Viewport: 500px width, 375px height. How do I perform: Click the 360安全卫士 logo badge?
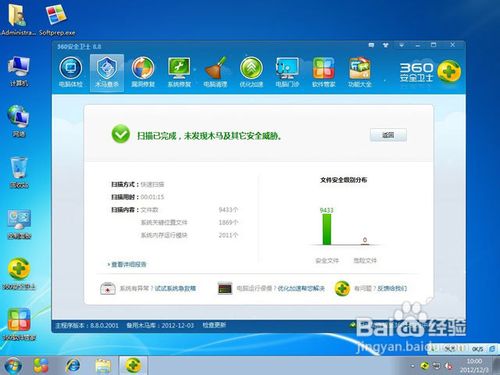pyautogui.click(x=449, y=72)
